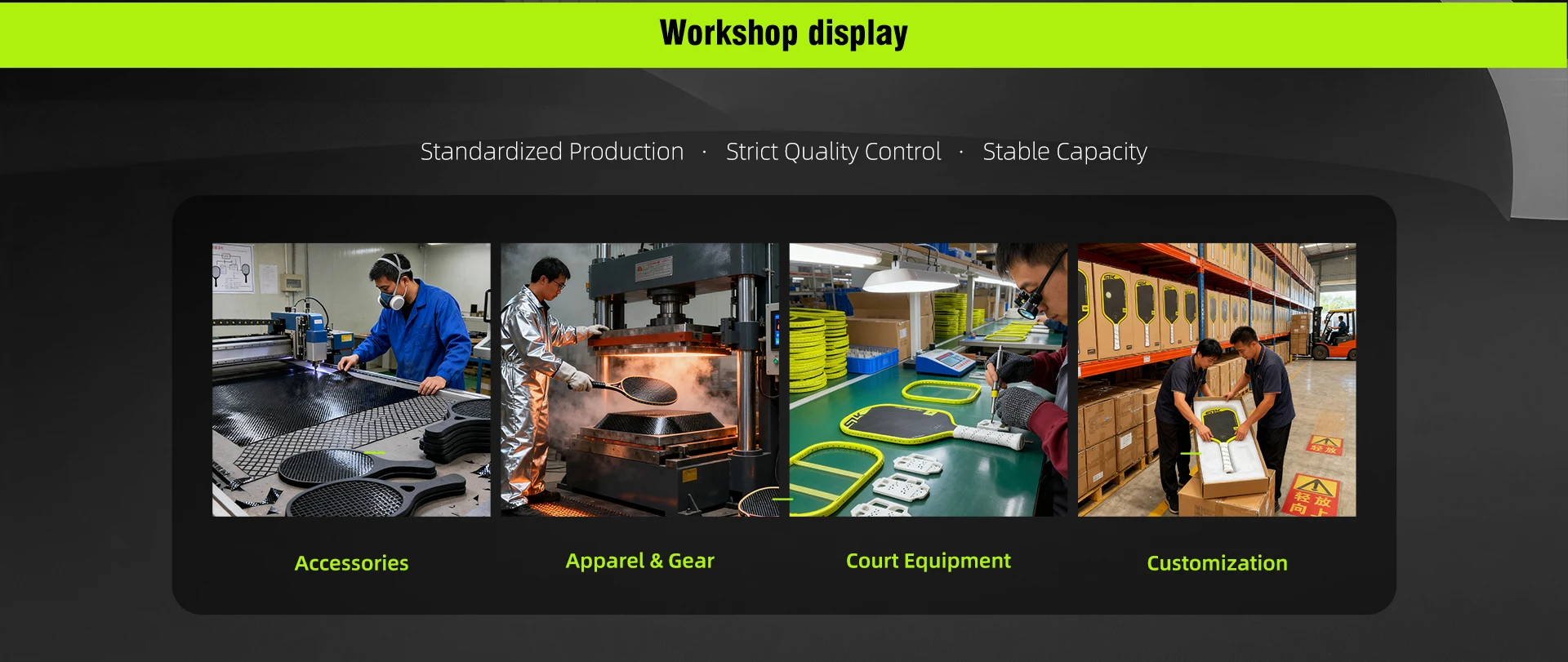Open the Customization workshop photo
The image size is (1568, 662).
(x=1217, y=380)
